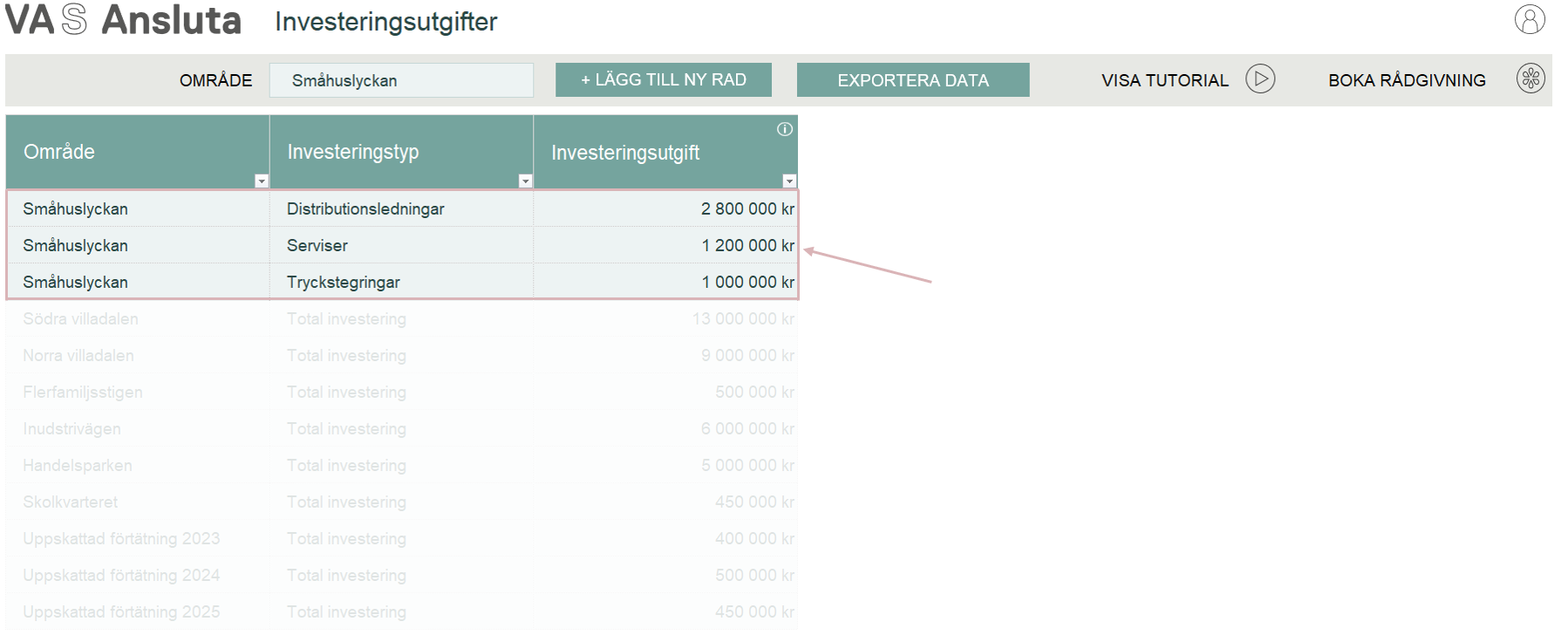
Task: Click the Uppskattad förtätning 2024 row
Action: [402, 575]
